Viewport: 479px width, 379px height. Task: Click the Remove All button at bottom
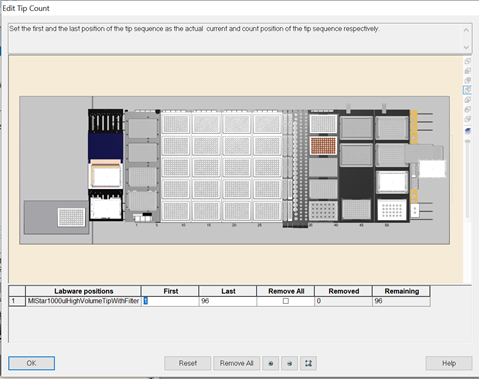coord(237,363)
